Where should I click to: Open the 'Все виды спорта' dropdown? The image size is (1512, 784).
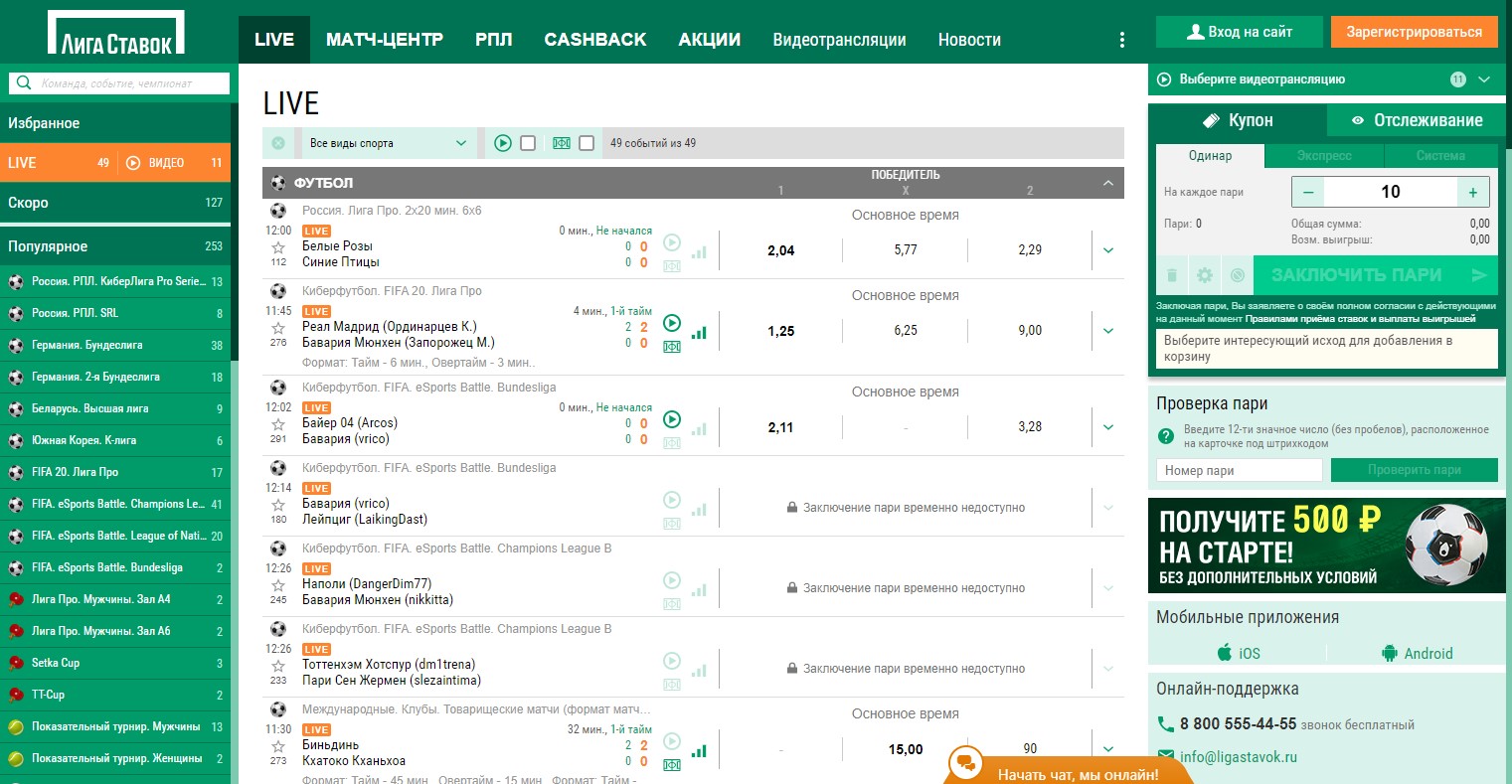(x=388, y=143)
